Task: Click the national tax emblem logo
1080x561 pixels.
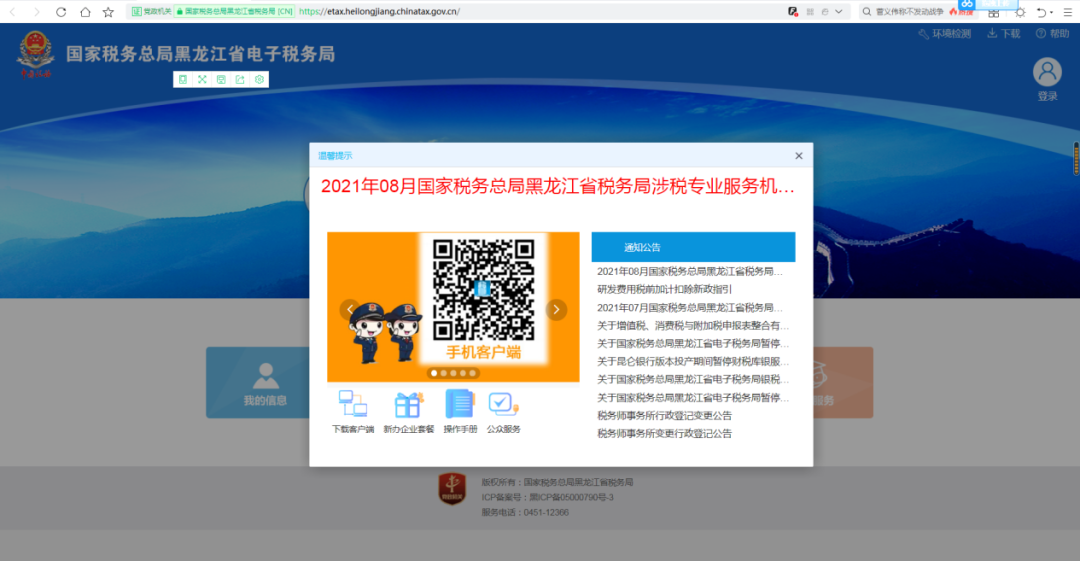Action: (35, 54)
